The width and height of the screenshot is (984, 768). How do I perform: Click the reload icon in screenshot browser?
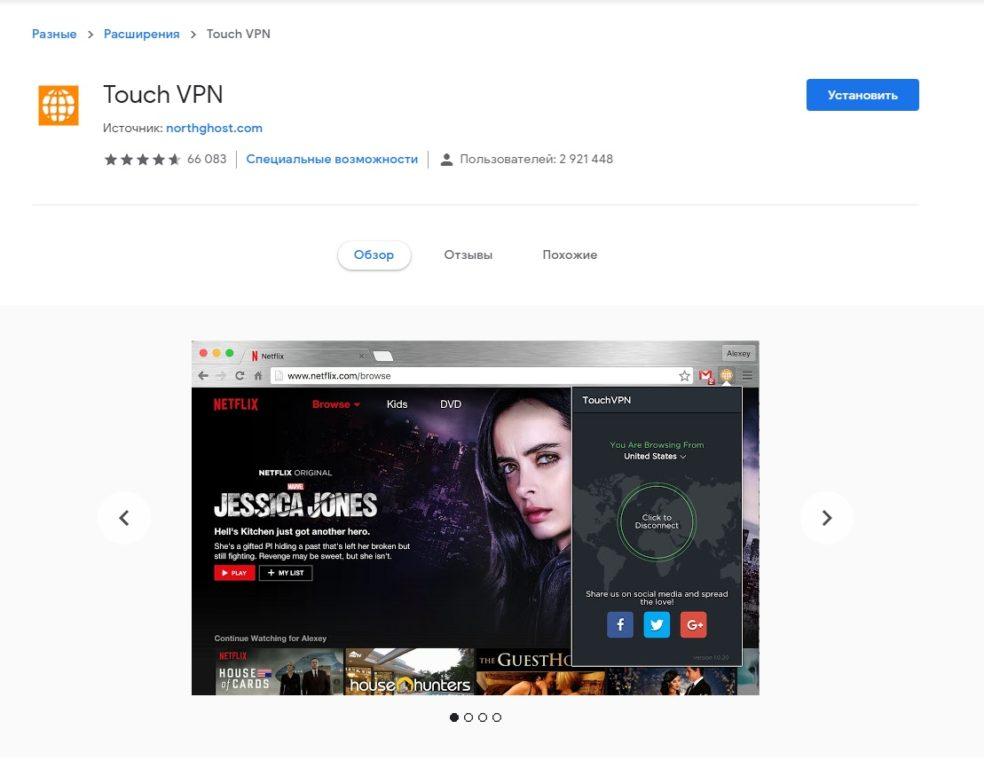(240, 376)
